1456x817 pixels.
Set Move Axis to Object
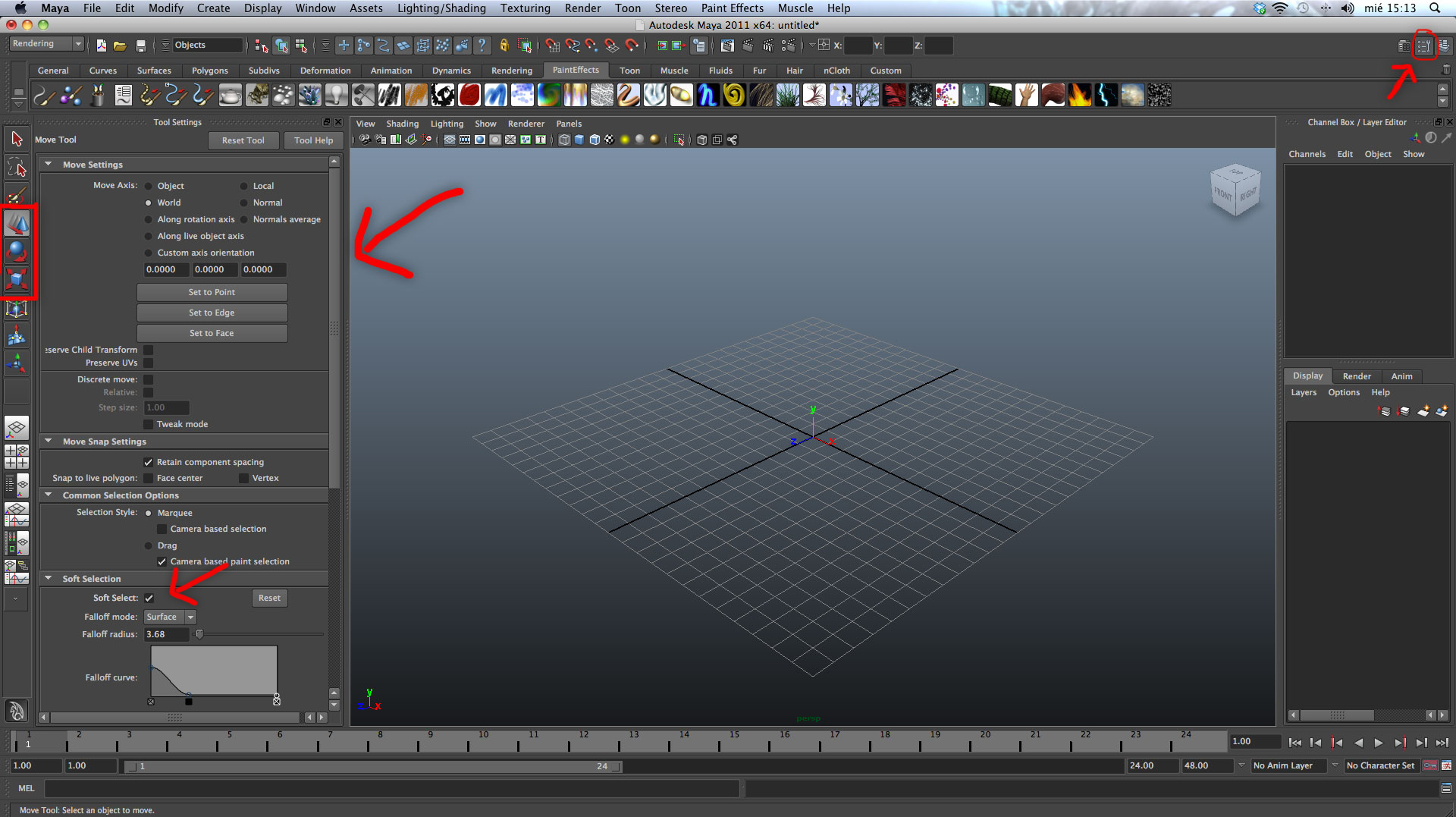[x=149, y=186]
